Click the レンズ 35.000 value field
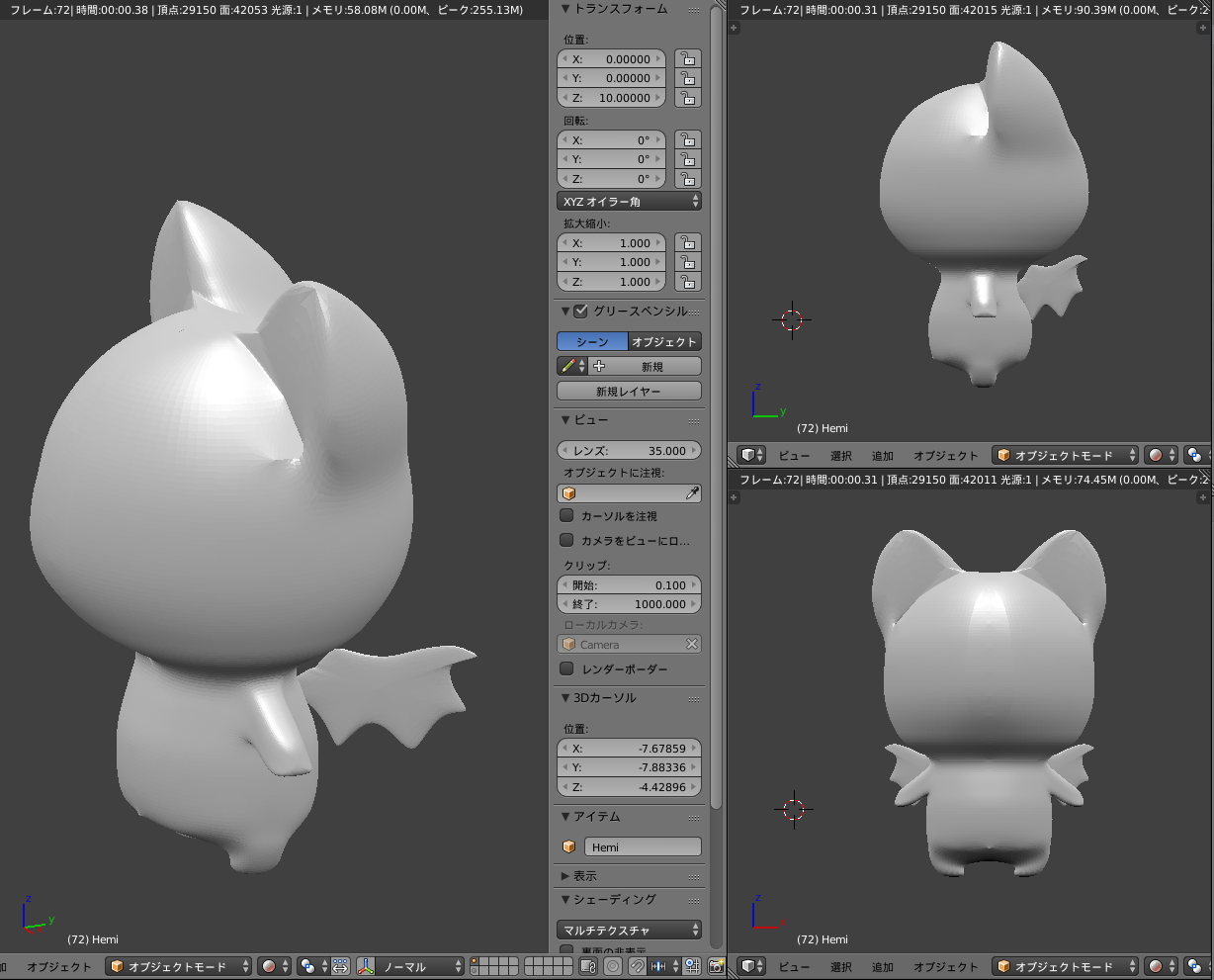 [x=629, y=450]
